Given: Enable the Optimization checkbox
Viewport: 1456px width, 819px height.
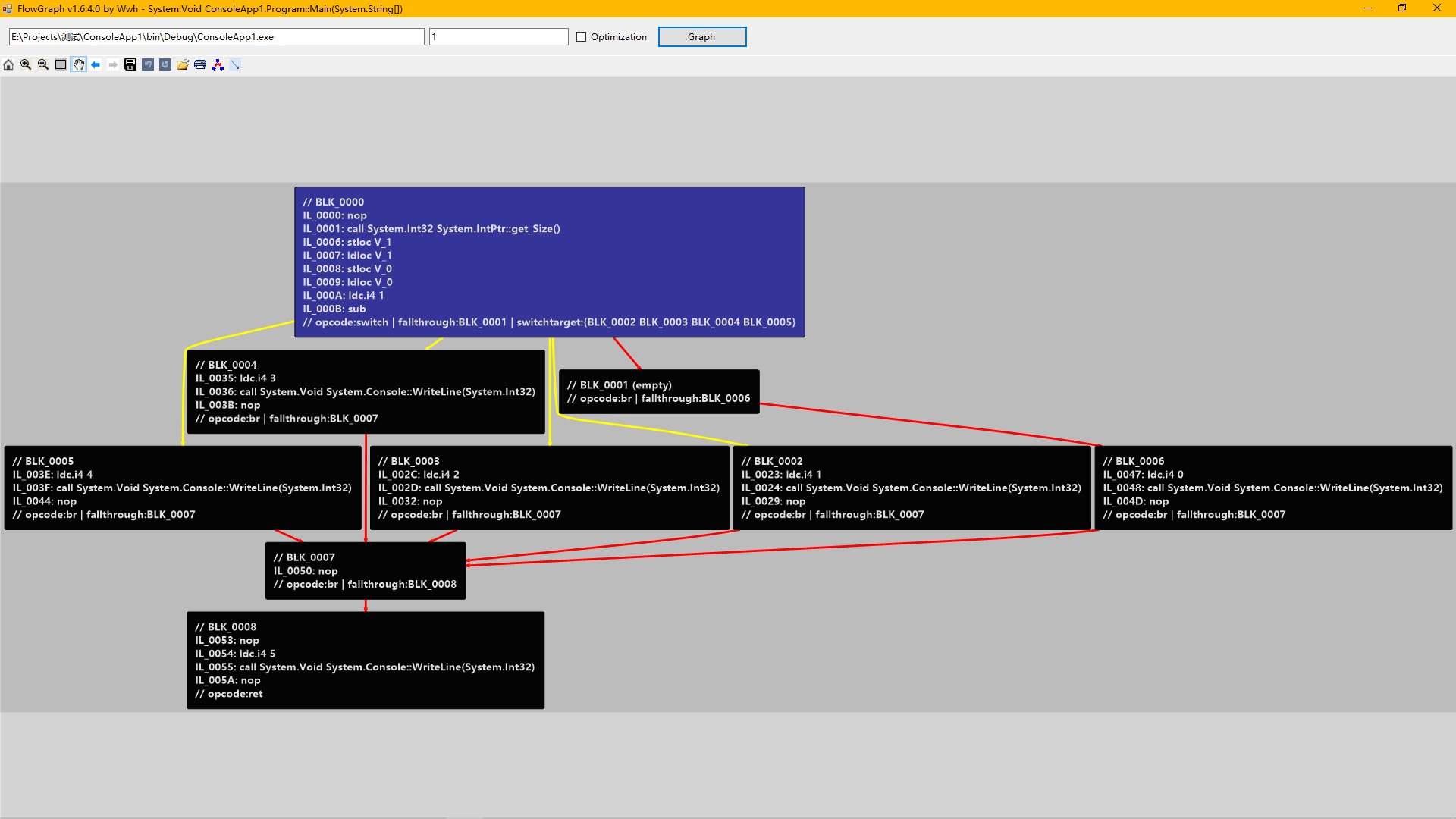Looking at the screenshot, I should tap(582, 37).
